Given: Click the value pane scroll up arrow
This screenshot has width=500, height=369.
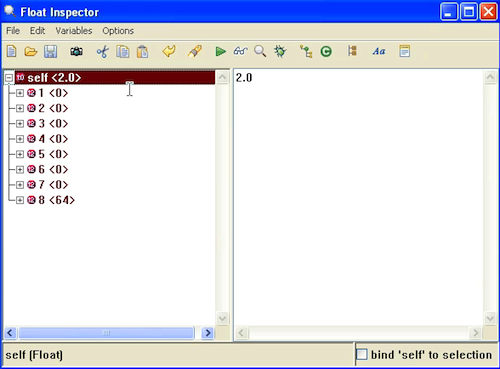Looking at the screenshot, I should tap(490, 77).
